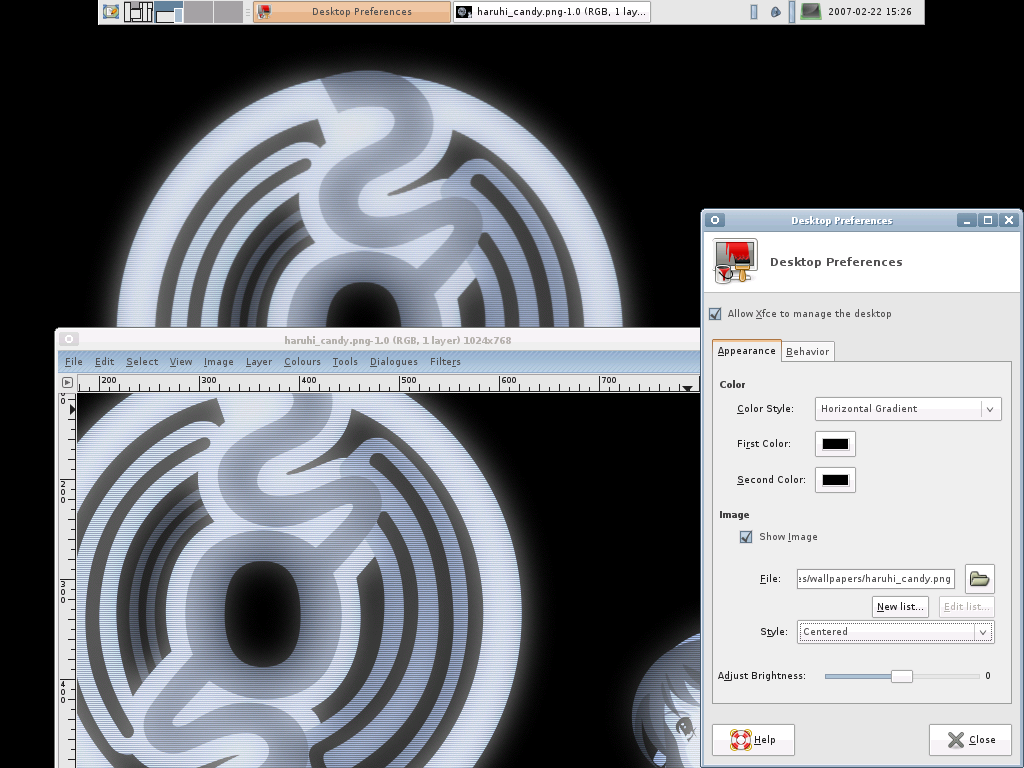This screenshot has width=1024, height=768.
Task: Open GIMP View menu
Action: point(181,362)
